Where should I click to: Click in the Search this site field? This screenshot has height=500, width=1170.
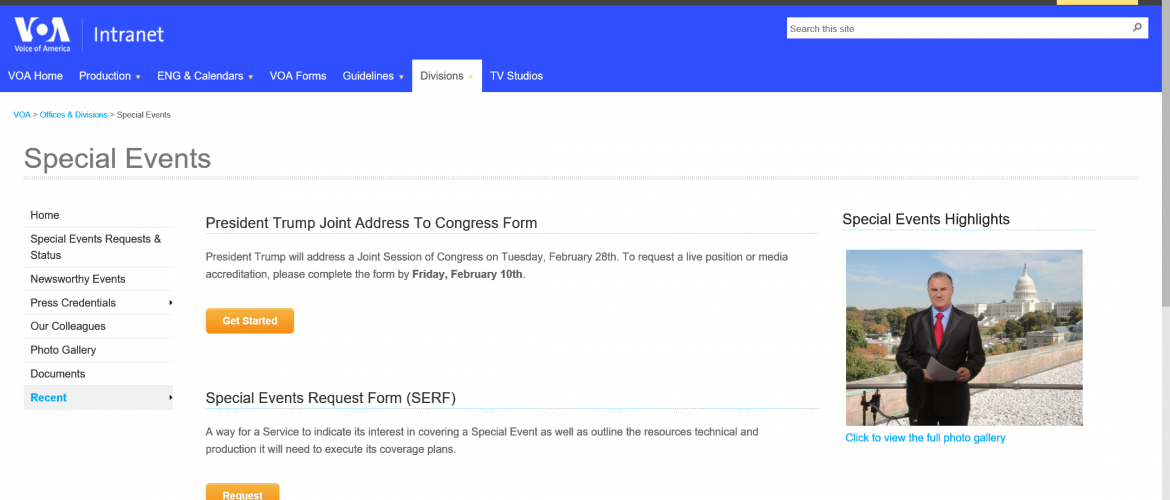click(x=958, y=28)
